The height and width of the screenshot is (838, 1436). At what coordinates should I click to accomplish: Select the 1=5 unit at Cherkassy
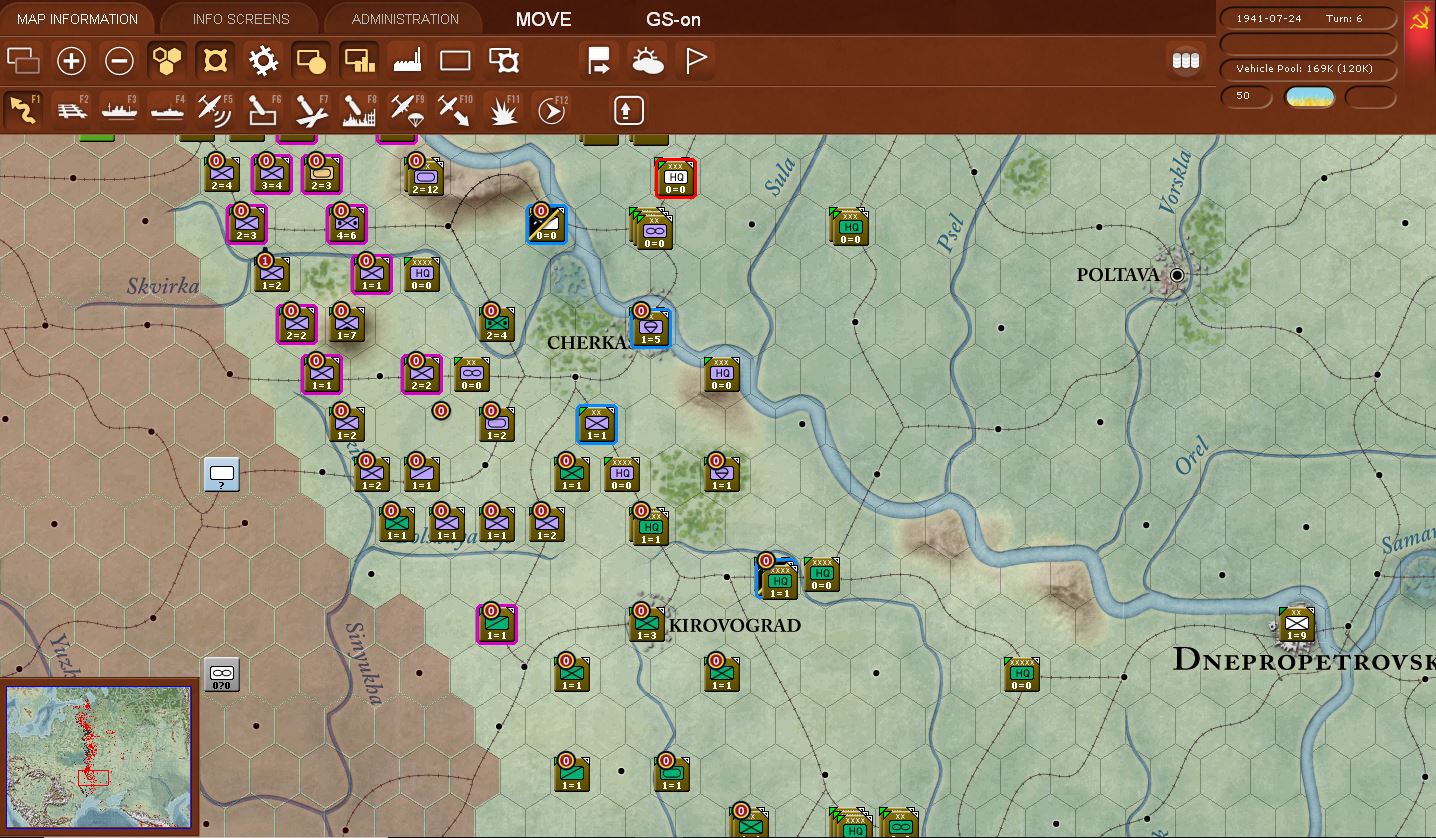coord(651,327)
